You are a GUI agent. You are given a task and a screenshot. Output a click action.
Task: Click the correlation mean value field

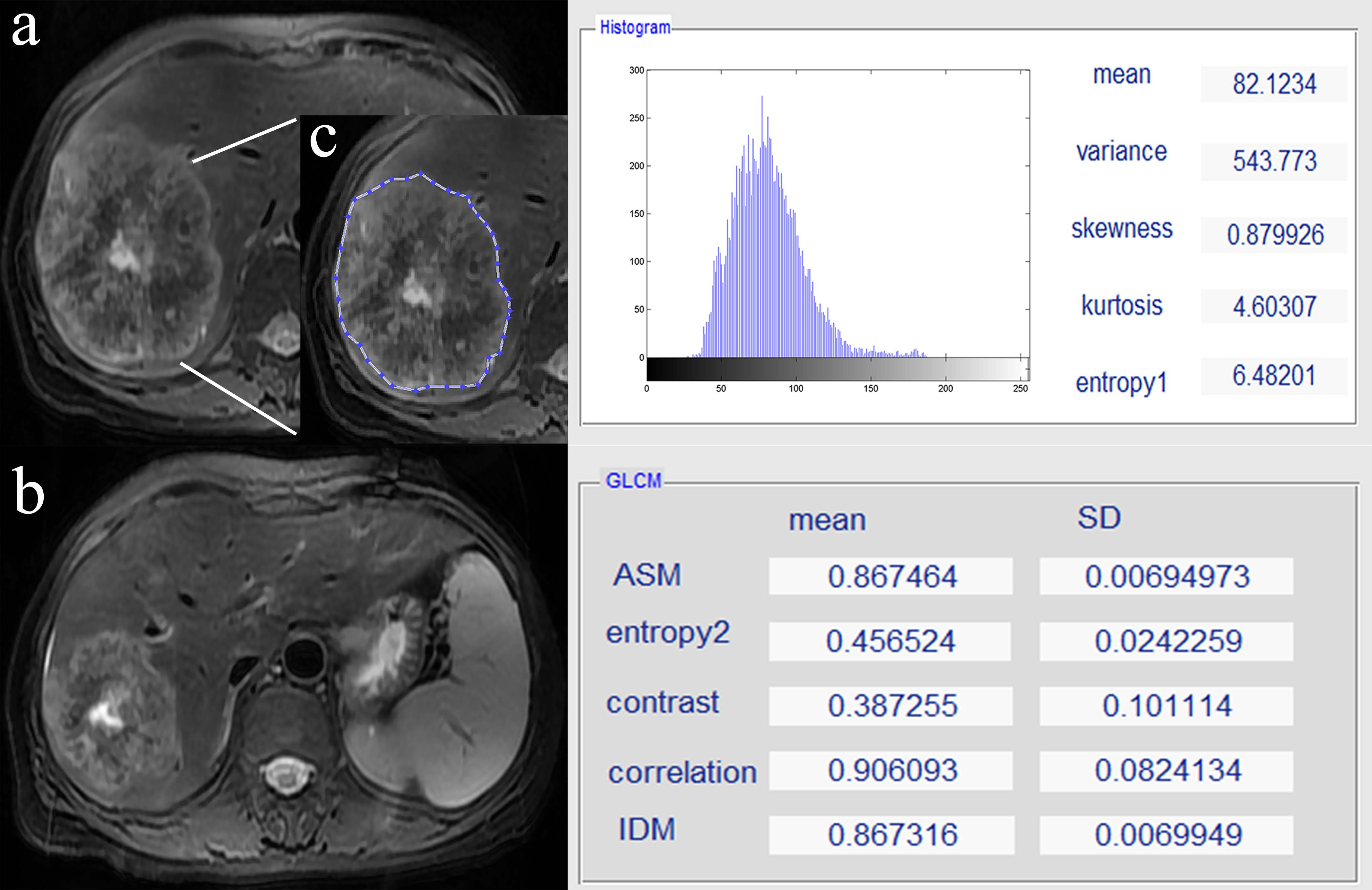pos(891,770)
